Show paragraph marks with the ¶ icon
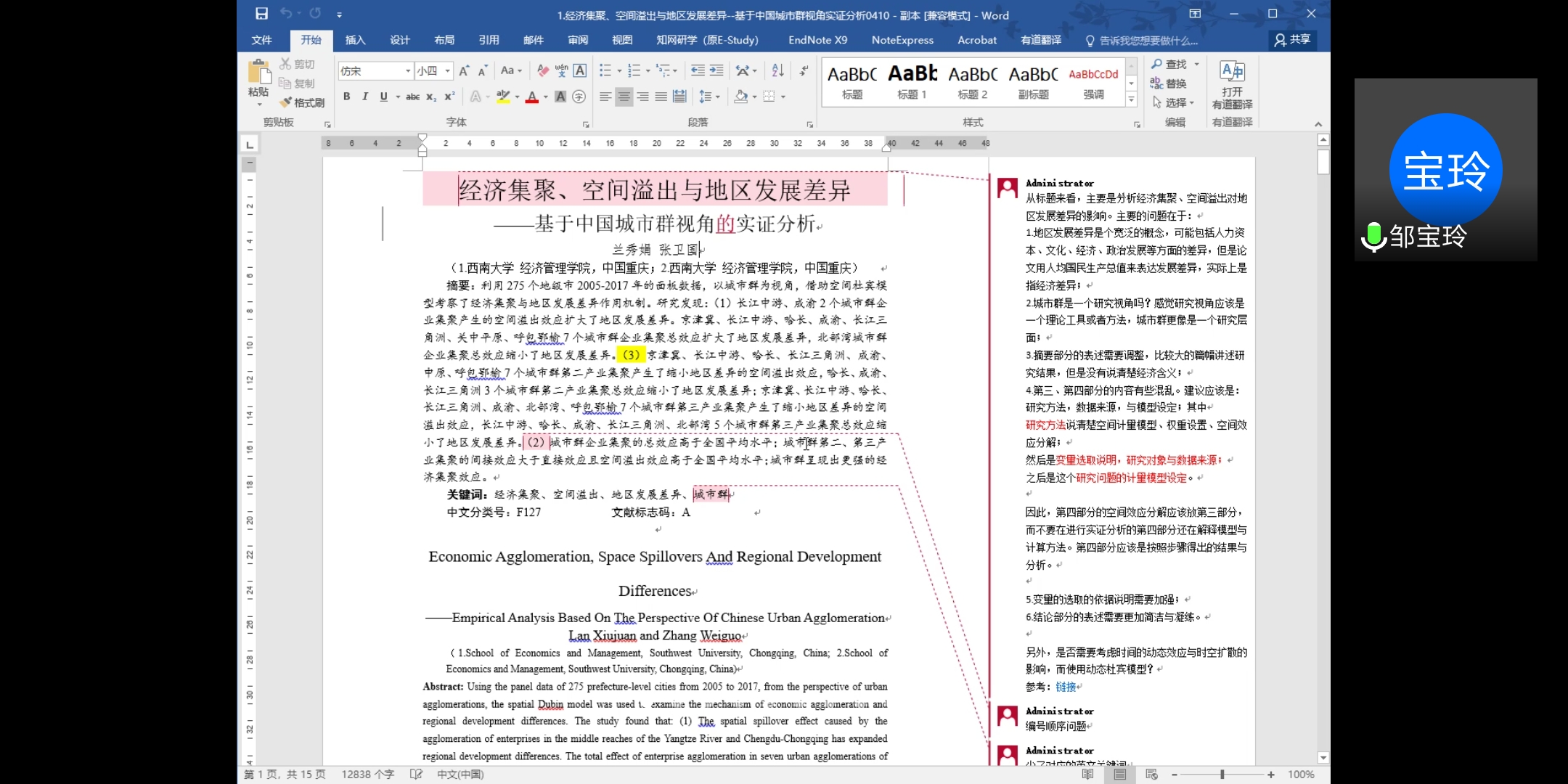This screenshot has height=784, width=1568. pyautogui.click(x=804, y=70)
